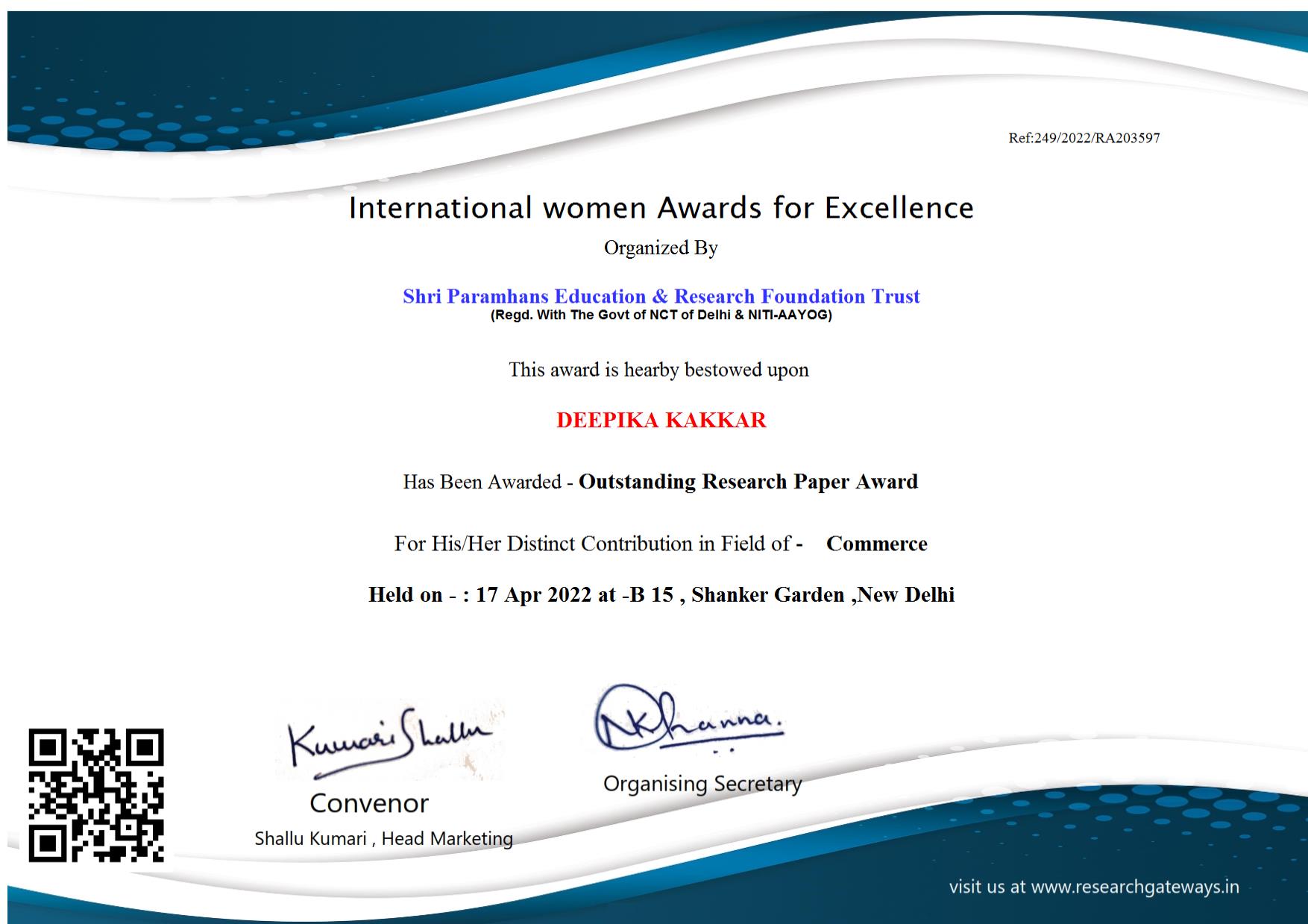Click the Outstanding Research Paper Award text

pyautogui.click(x=748, y=482)
